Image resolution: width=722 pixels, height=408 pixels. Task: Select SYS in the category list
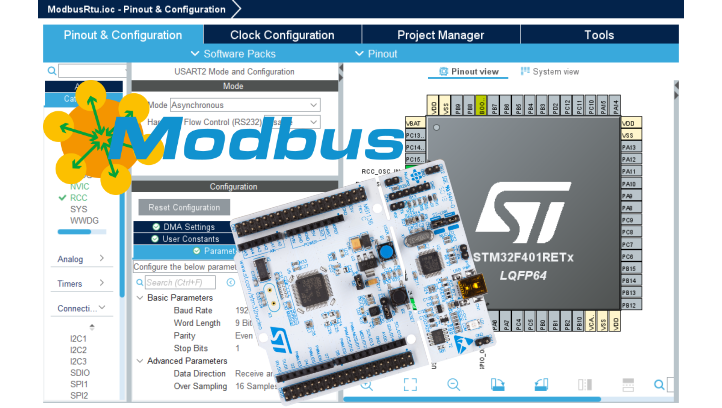pyautogui.click(x=79, y=209)
